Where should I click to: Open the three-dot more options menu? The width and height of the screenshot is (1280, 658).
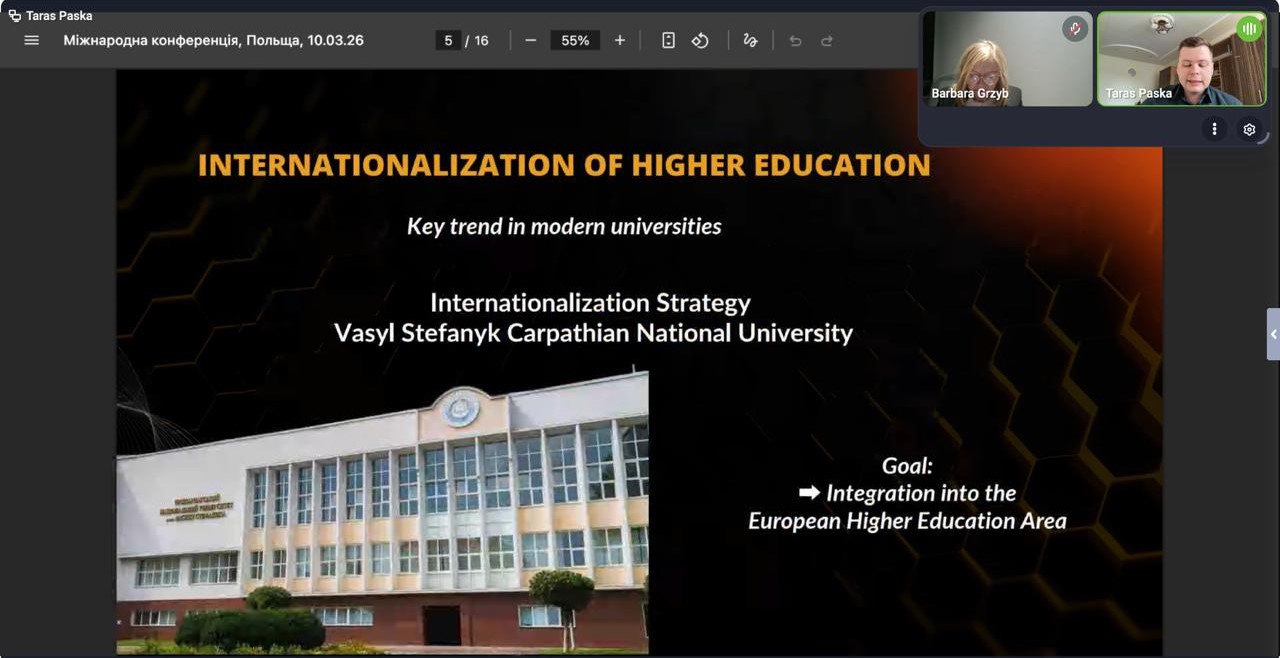point(1214,129)
